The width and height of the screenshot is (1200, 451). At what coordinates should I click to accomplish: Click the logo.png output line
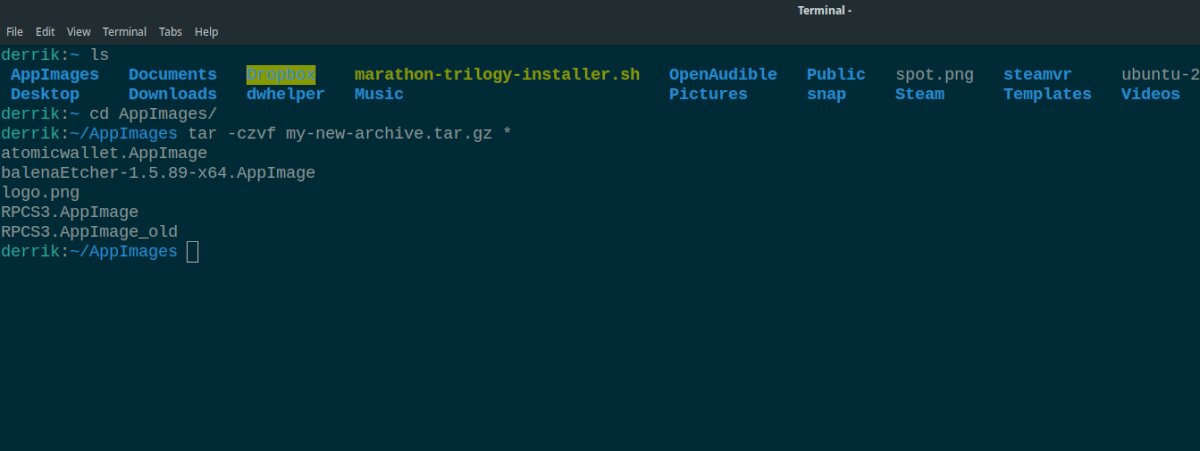point(40,193)
